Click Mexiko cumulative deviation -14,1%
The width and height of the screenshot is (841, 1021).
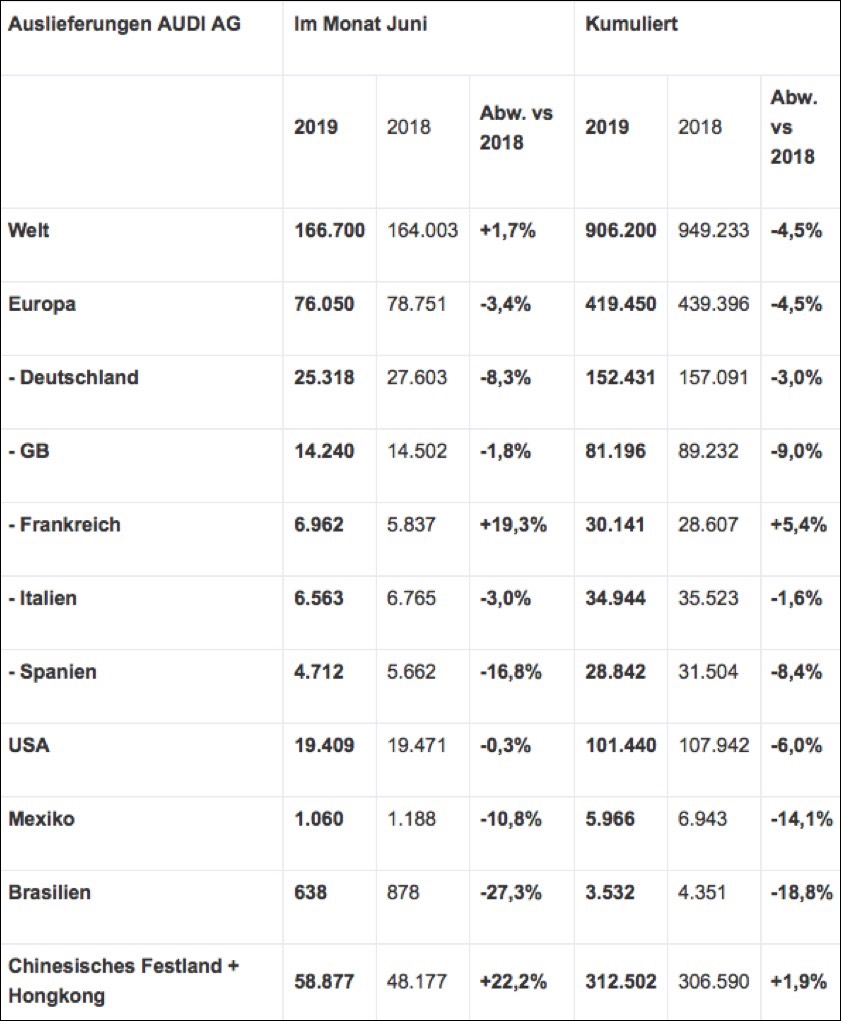tap(801, 819)
